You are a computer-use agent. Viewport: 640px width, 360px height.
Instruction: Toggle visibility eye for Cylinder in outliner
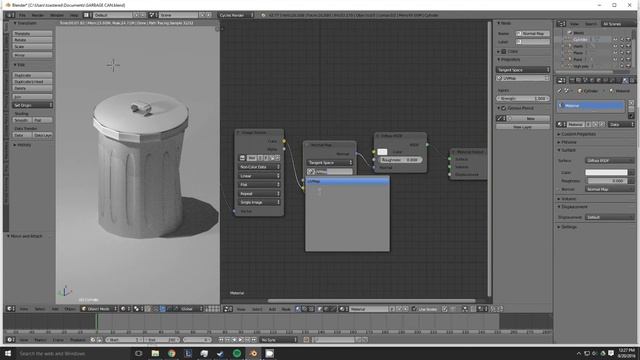tap(615, 40)
